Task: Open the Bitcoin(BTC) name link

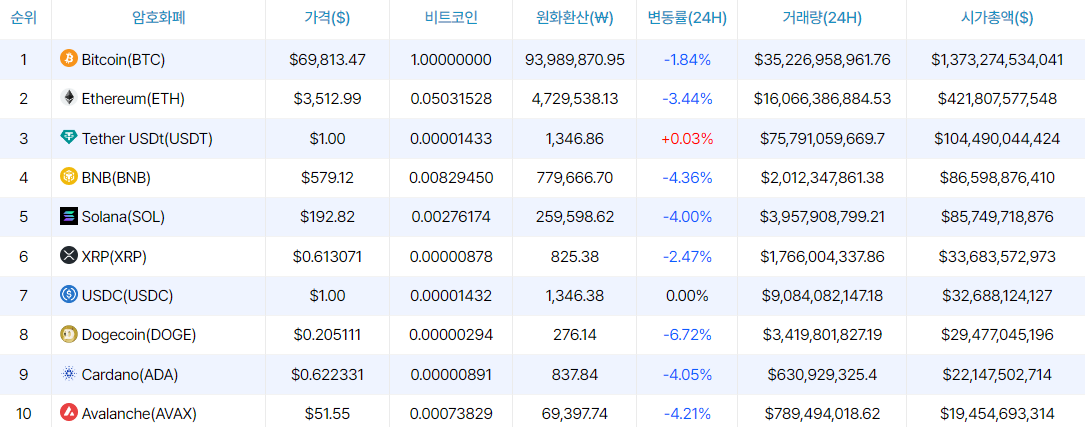Action: coord(123,60)
